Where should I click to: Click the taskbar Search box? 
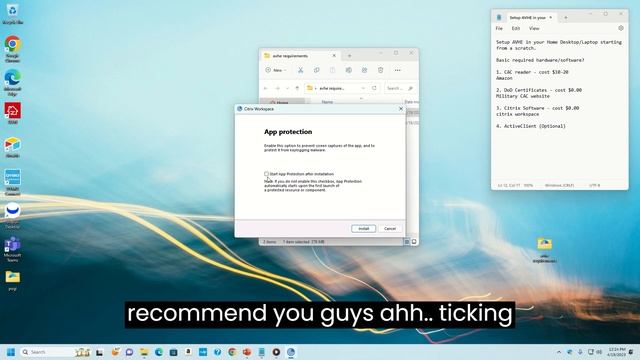click(55, 352)
